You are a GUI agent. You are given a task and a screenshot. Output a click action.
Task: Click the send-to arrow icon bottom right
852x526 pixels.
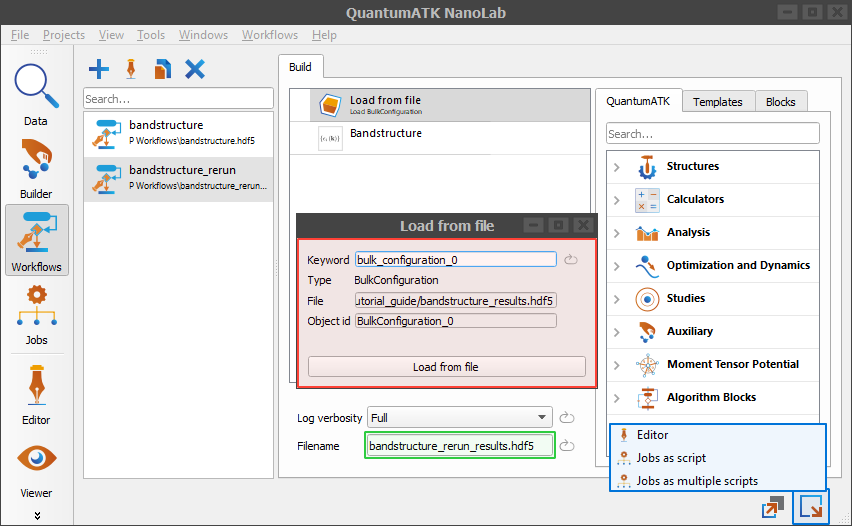point(810,508)
